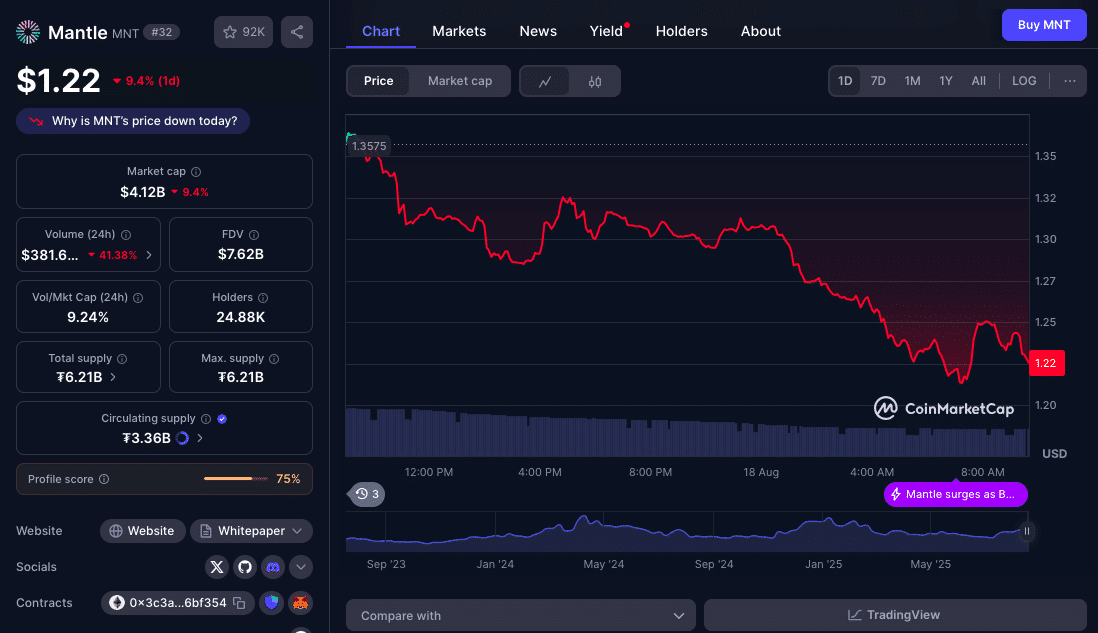
Task: Click the Buy MNT button
Action: pyautogui.click(x=1043, y=25)
